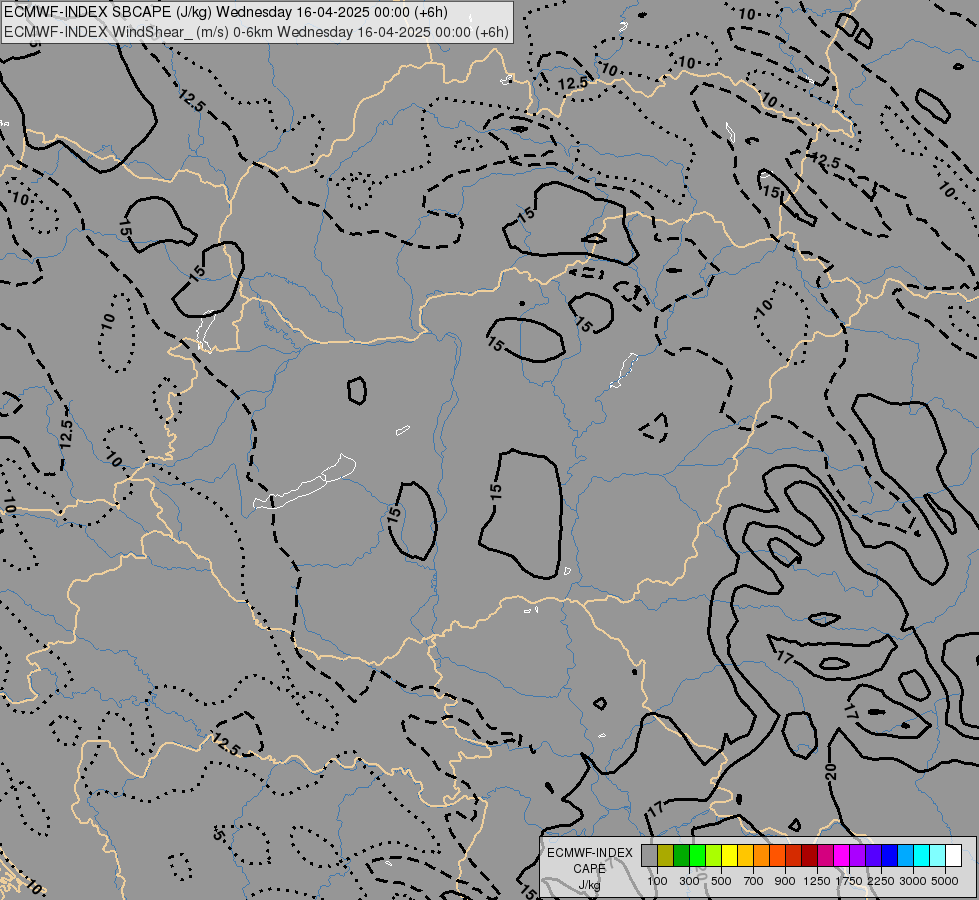Pick the indigo swatch left of 2250

[x=873, y=855]
